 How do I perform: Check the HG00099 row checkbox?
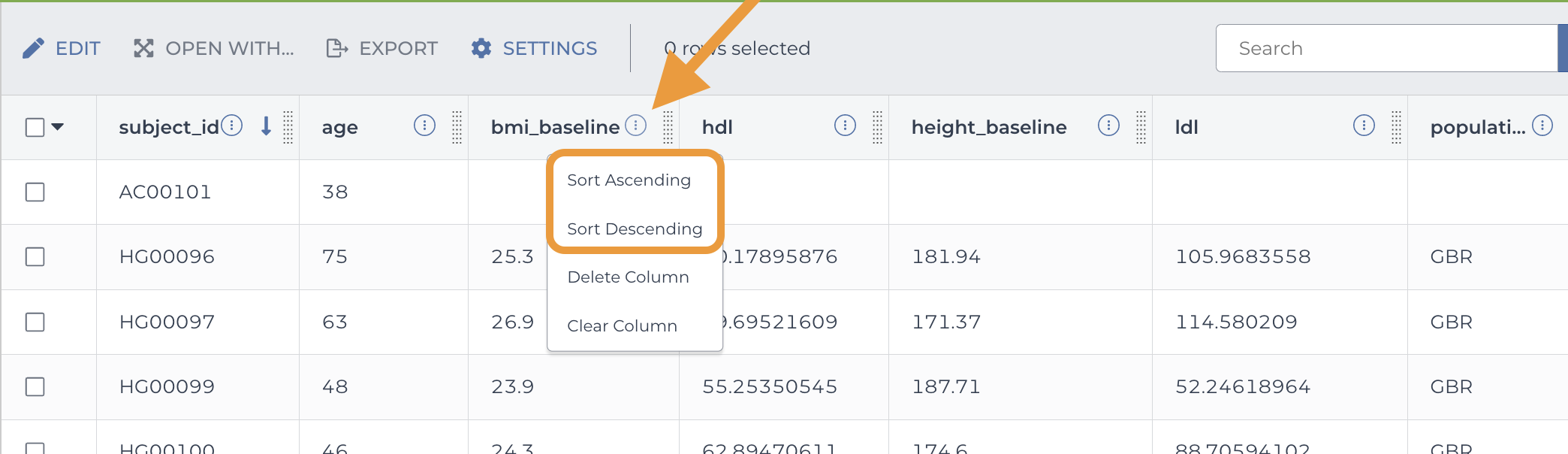coord(35,386)
